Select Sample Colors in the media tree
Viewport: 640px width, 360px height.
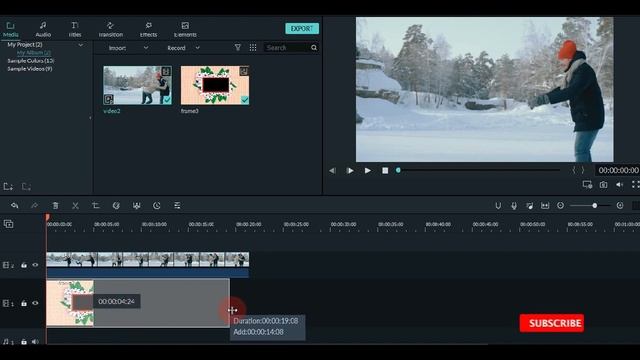pos(31,61)
